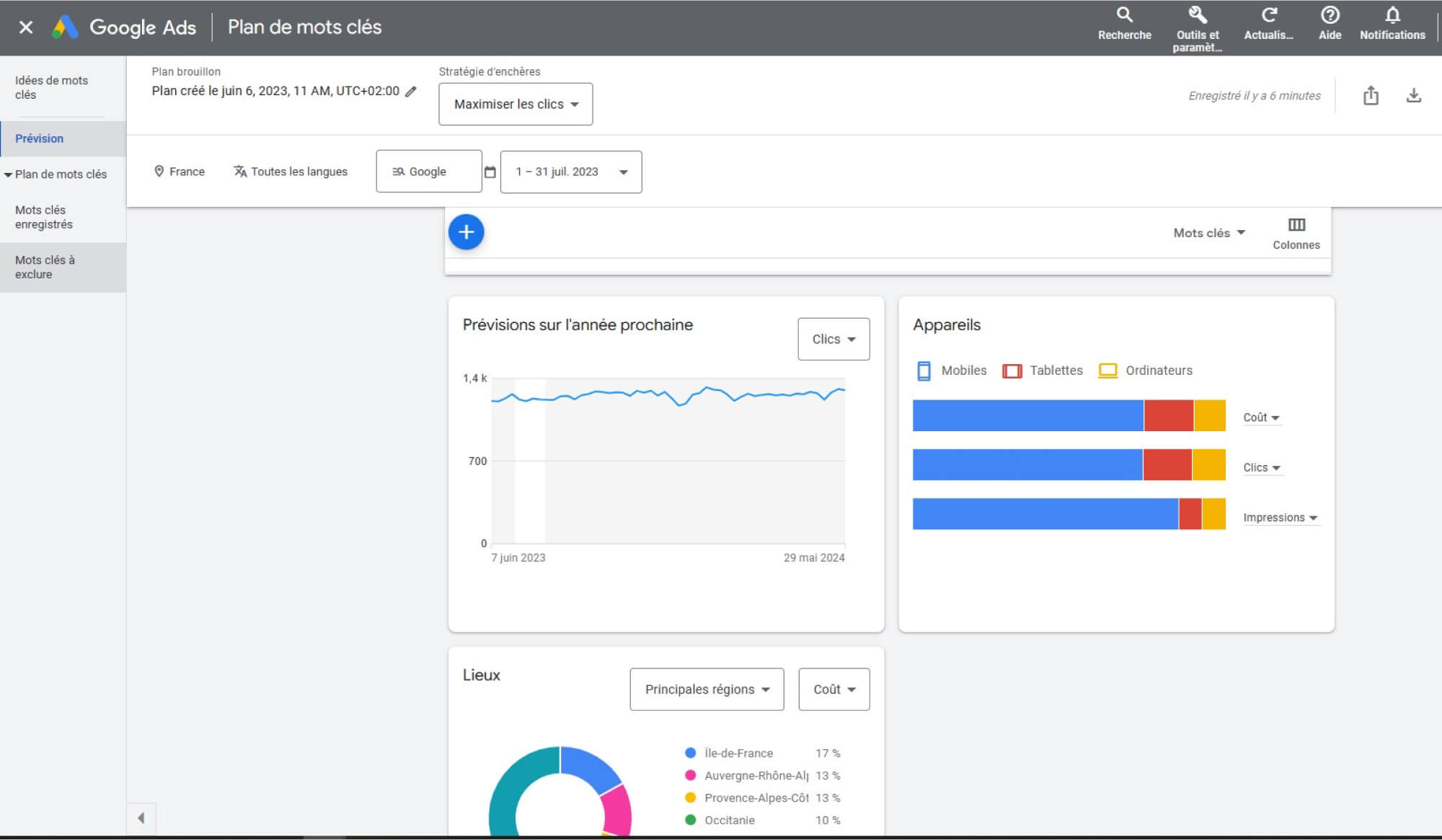Click the share plan icon

tap(1371, 95)
